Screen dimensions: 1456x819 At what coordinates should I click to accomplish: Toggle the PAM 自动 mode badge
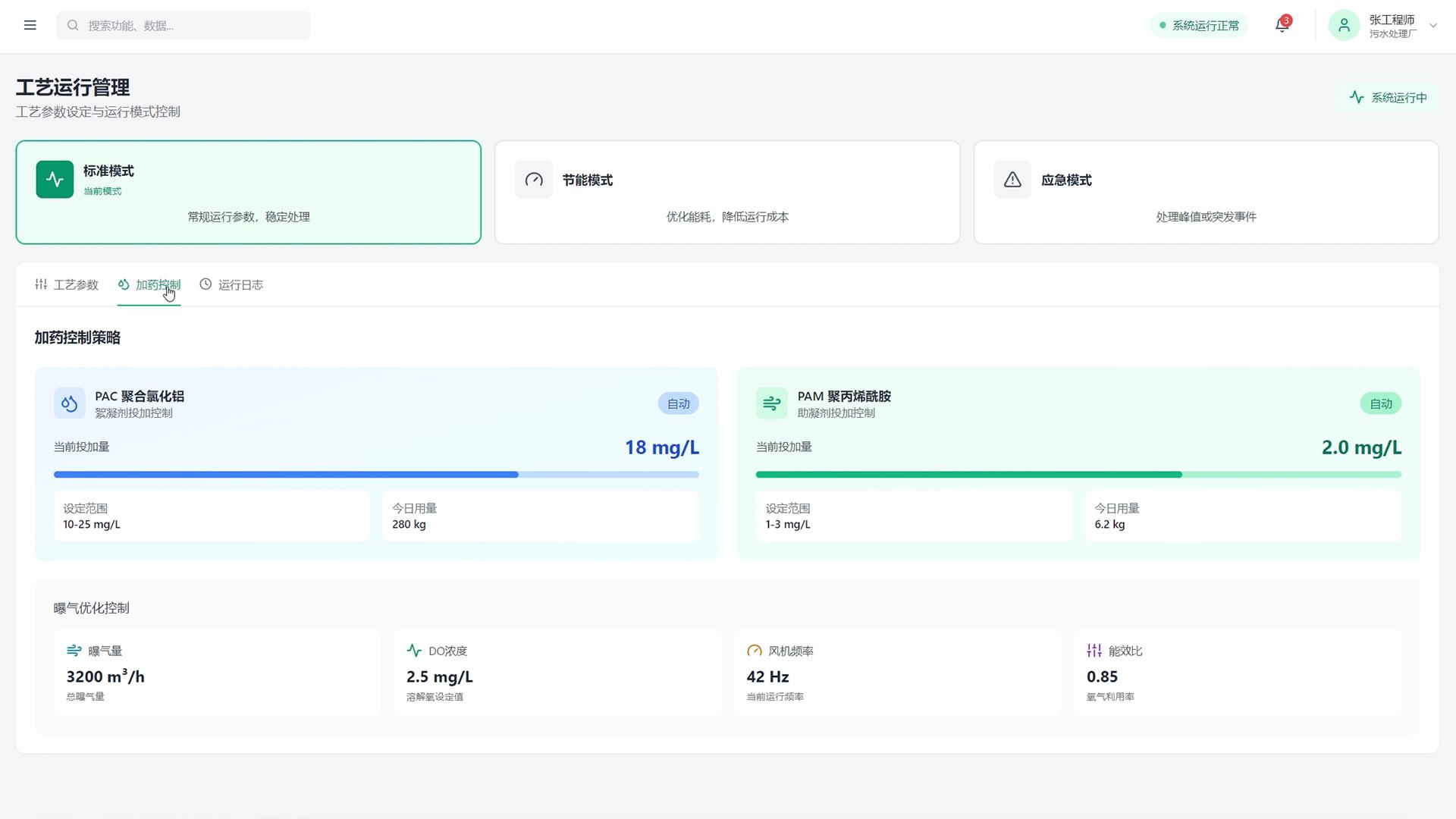[1381, 403]
